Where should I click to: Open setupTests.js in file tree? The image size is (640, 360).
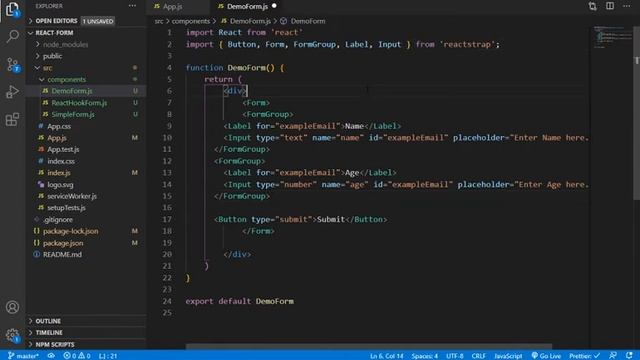pyautogui.click(x=66, y=208)
